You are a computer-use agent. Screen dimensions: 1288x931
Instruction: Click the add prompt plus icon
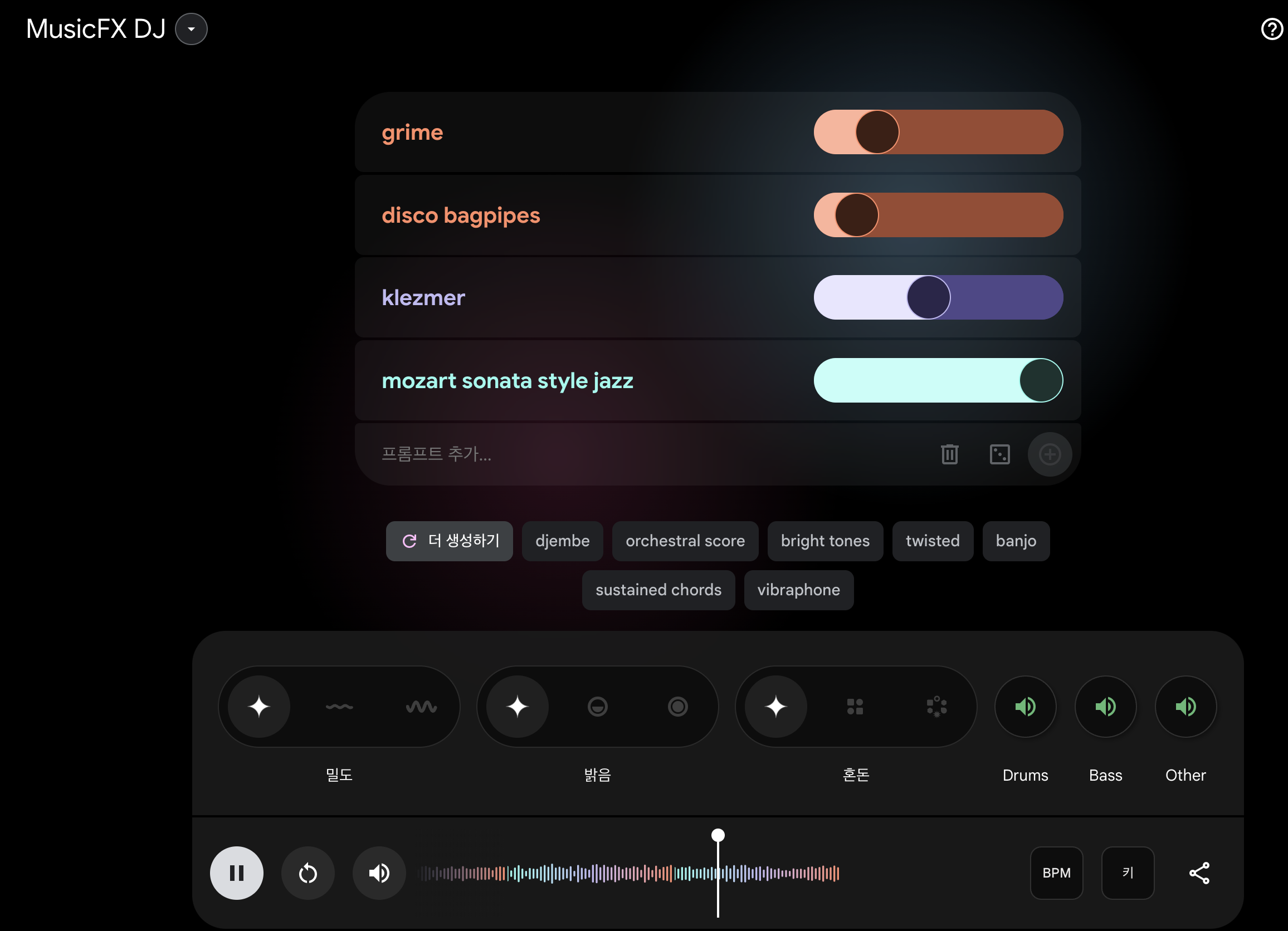(1050, 454)
